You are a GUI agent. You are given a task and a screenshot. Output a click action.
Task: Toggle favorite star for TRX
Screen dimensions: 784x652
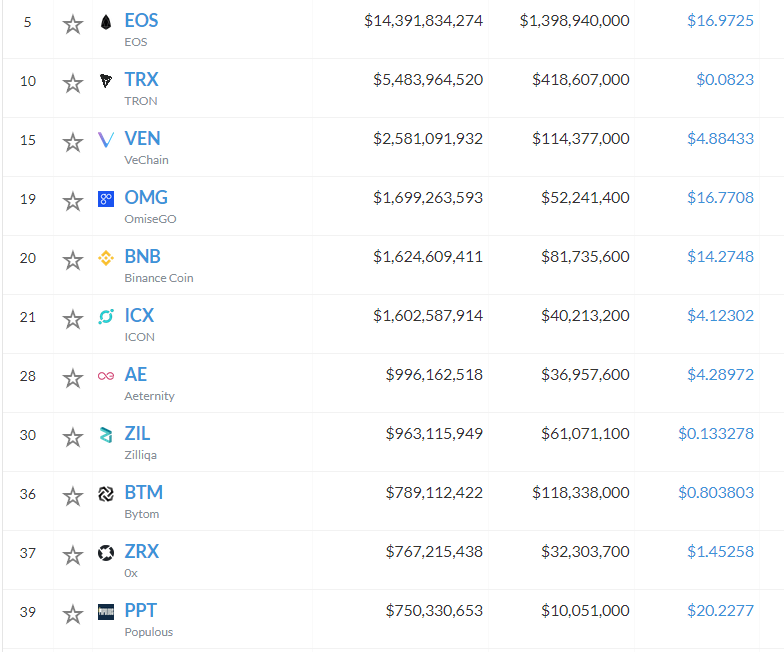point(72,83)
